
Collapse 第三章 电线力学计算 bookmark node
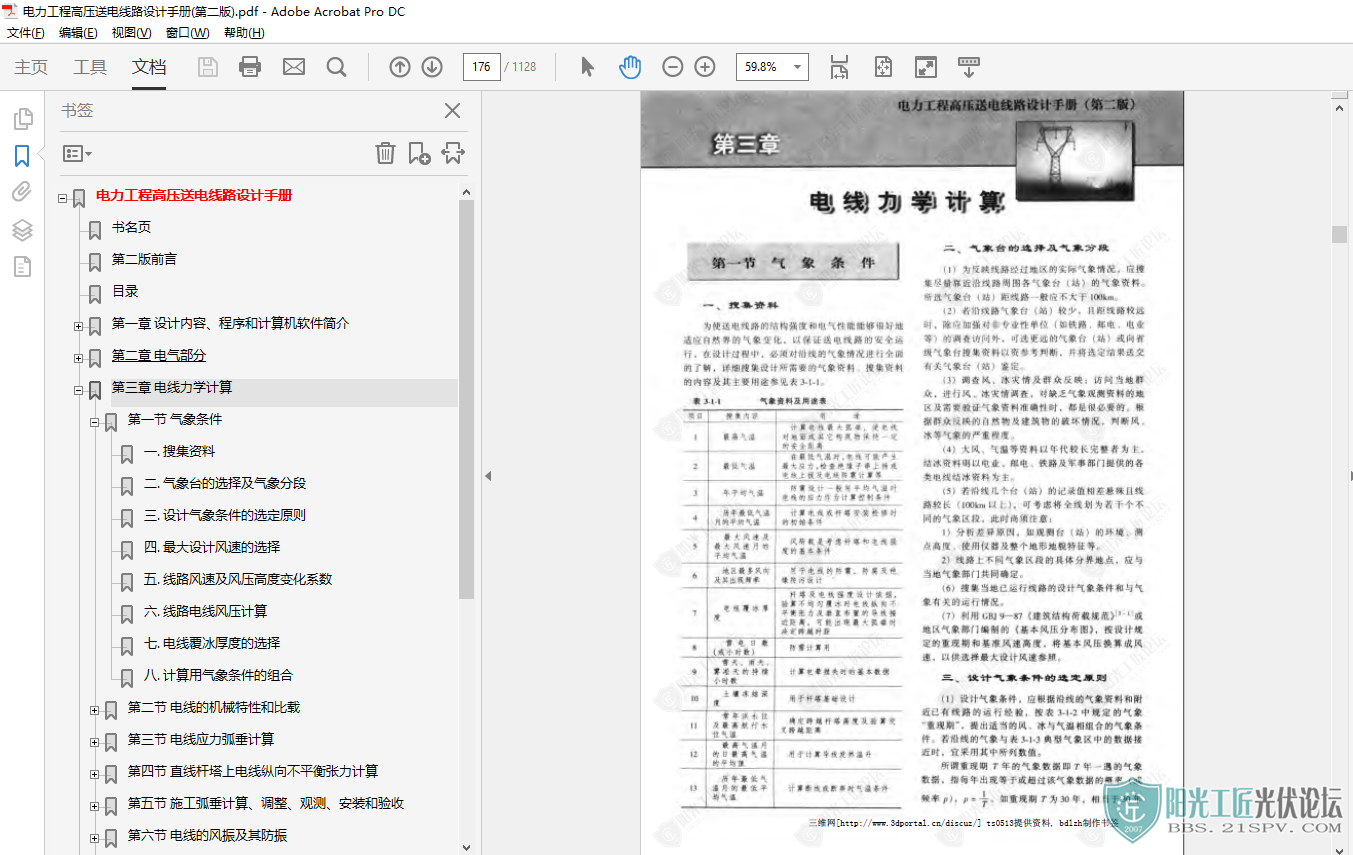tap(79, 390)
